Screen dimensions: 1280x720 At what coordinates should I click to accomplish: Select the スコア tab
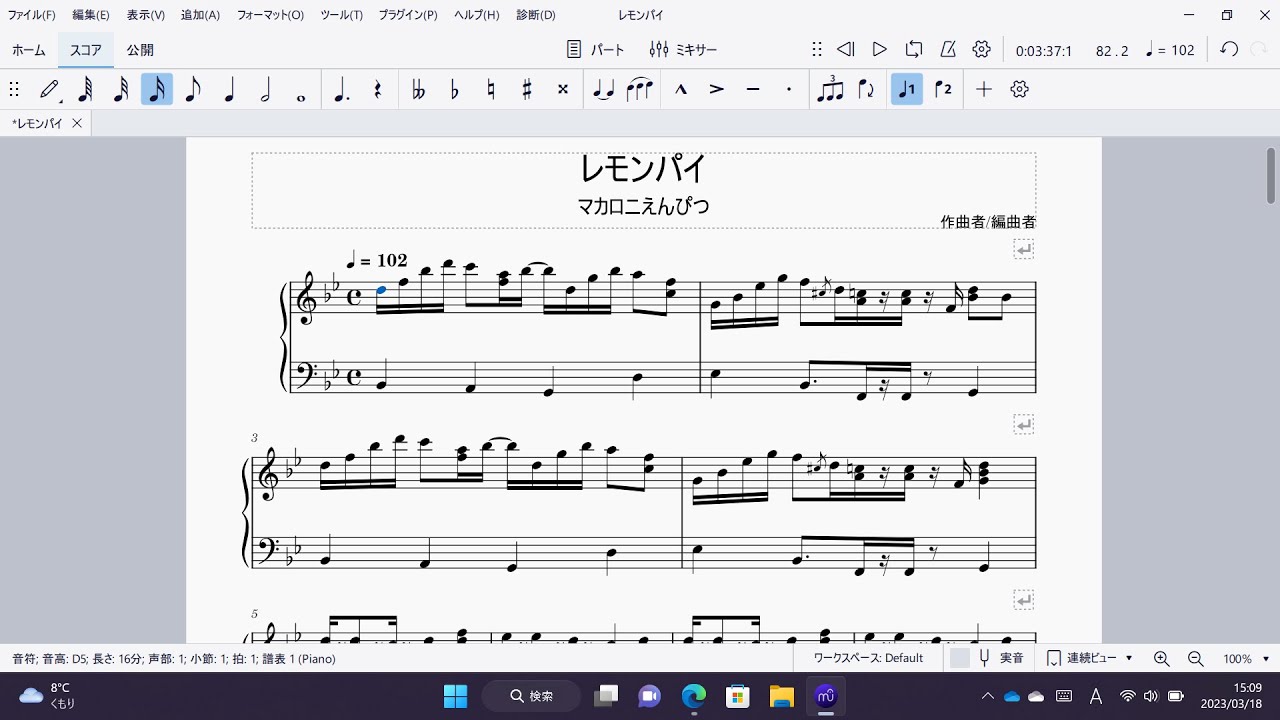click(x=86, y=49)
